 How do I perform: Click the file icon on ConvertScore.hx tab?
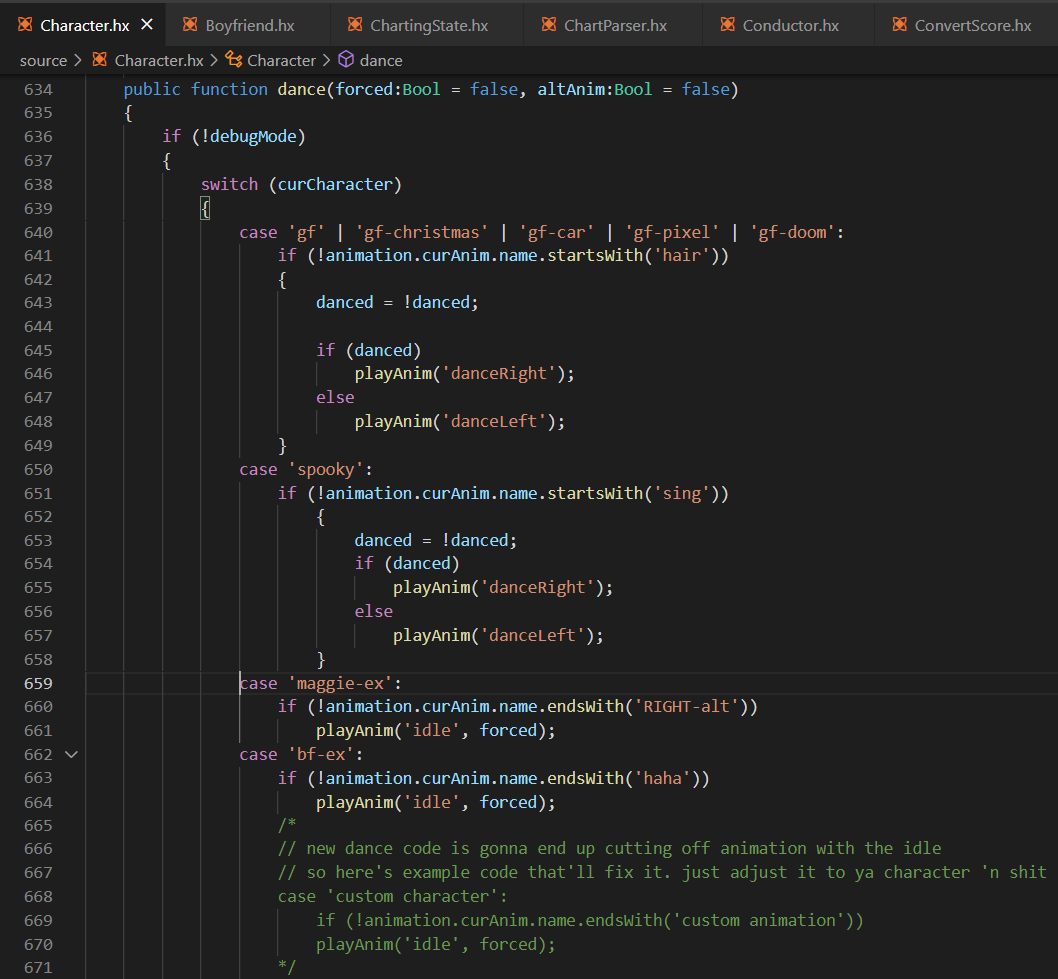899,25
